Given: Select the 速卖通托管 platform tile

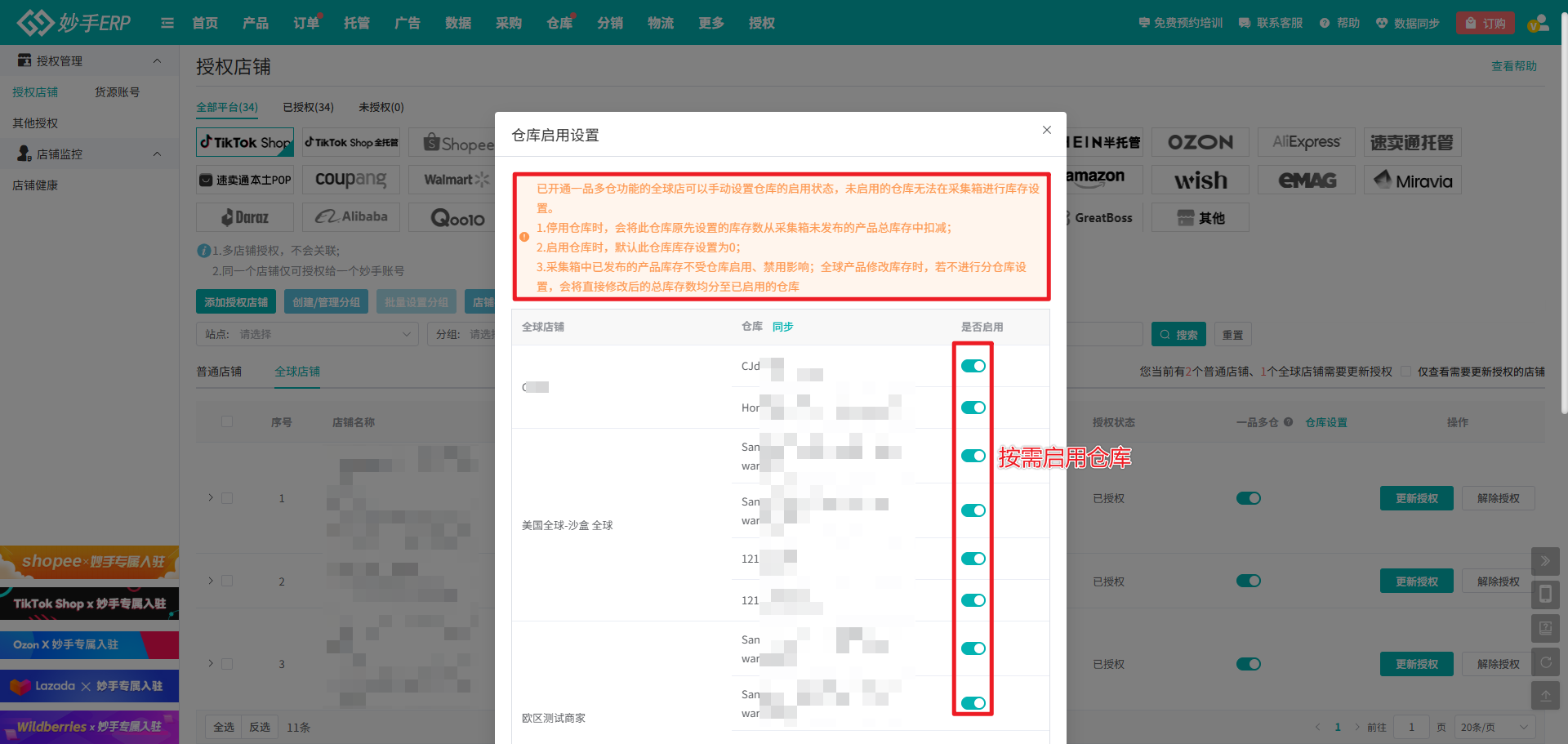Looking at the screenshot, I should [x=1413, y=142].
